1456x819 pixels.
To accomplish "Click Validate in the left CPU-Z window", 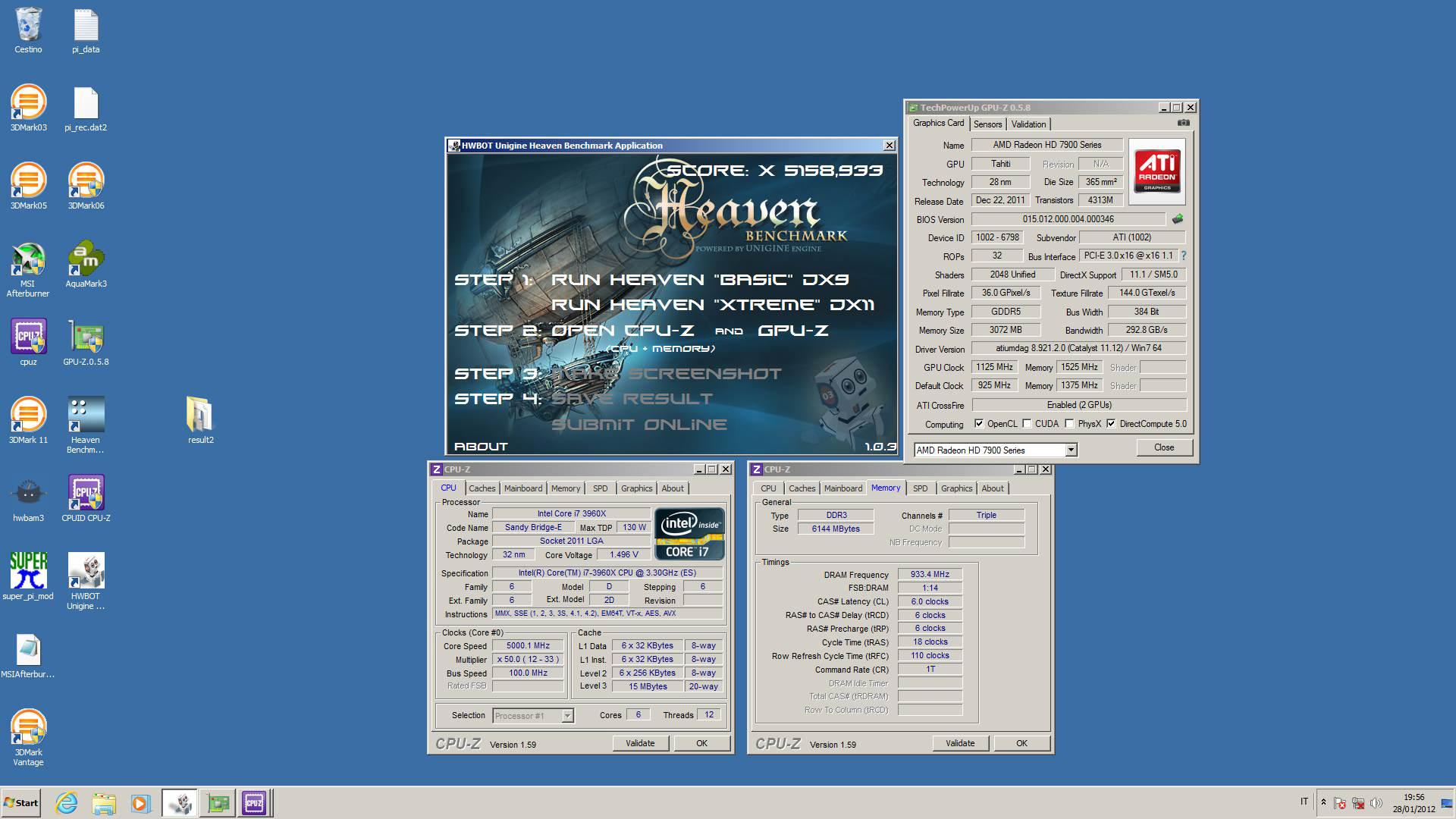I will pos(640,743).
